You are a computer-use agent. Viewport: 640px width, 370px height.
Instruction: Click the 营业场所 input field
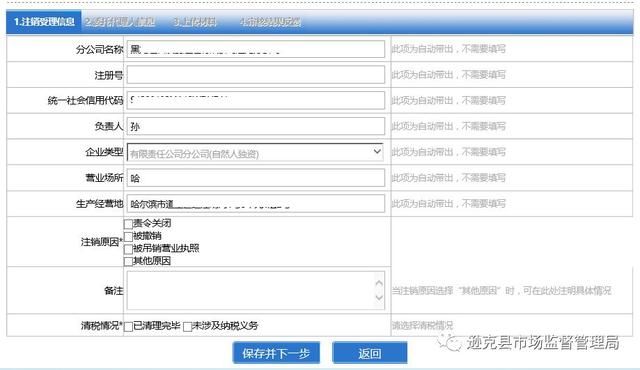click(x=256, y=178)
